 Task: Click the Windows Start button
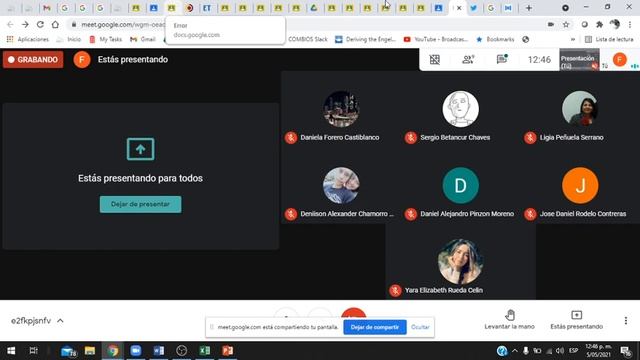coord(11,351)
